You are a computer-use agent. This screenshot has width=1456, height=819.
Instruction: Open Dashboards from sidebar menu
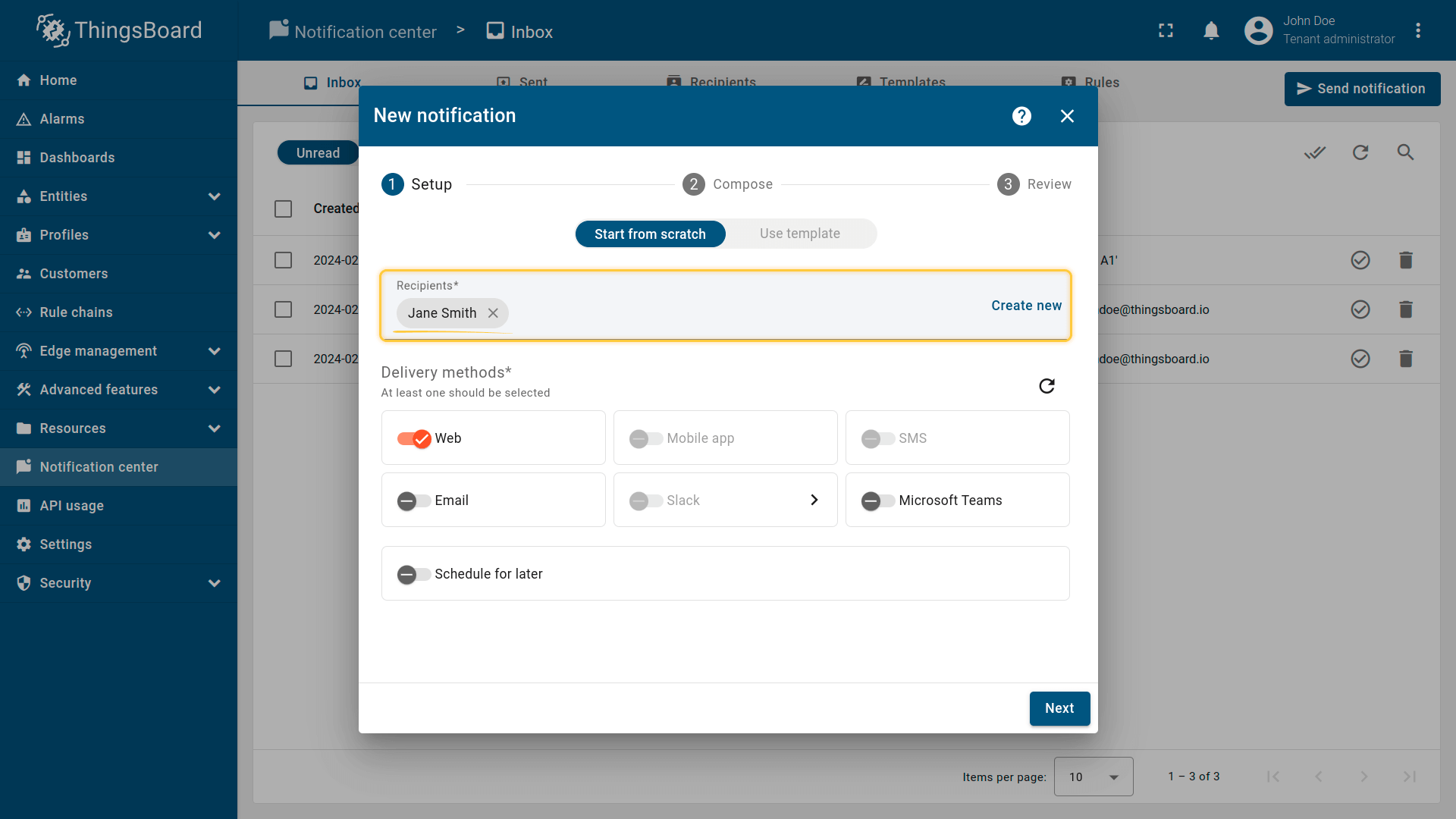tap(77, 158)
